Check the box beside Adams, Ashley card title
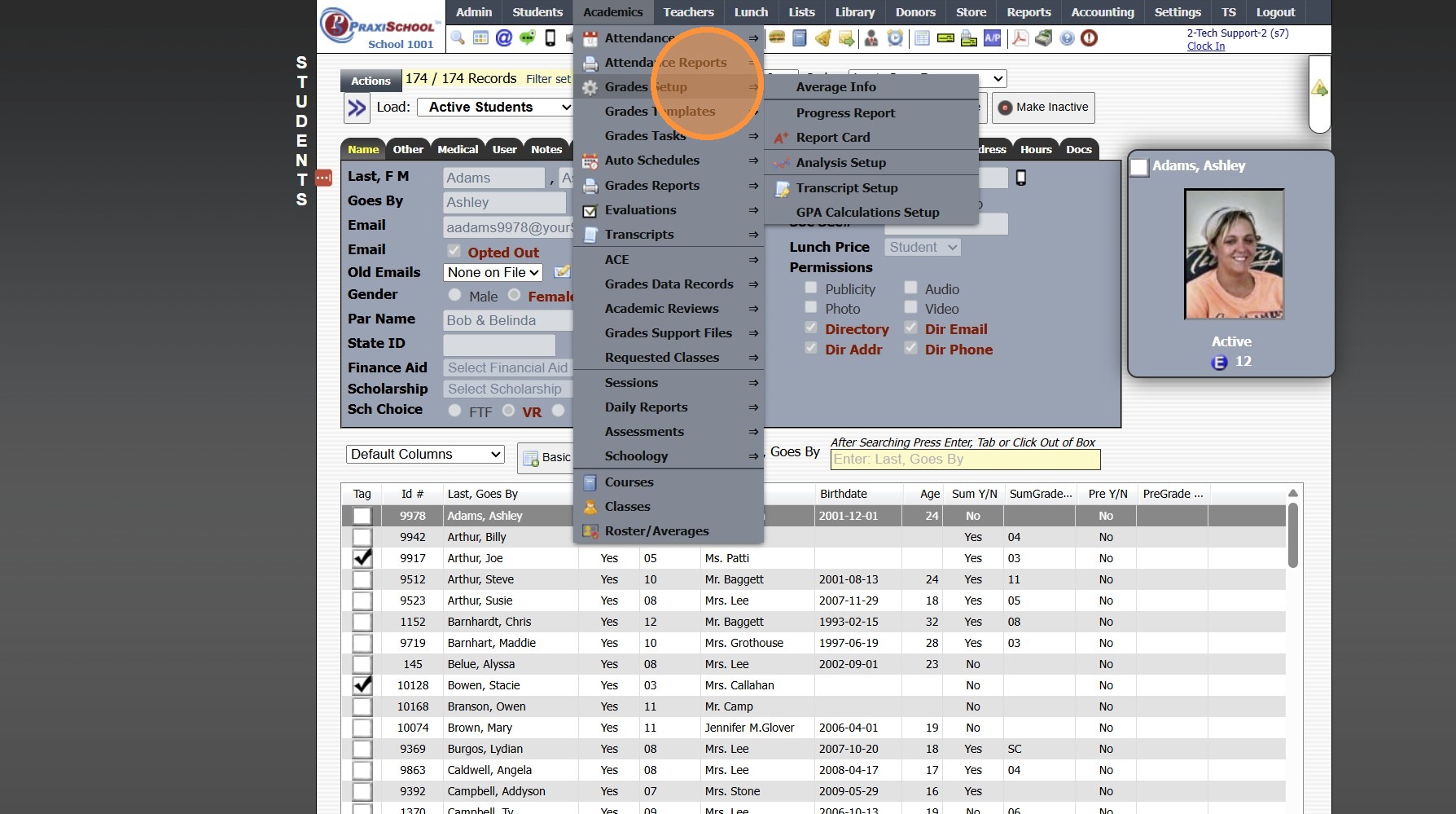 pyautogui.click(x=1139, y=167)
